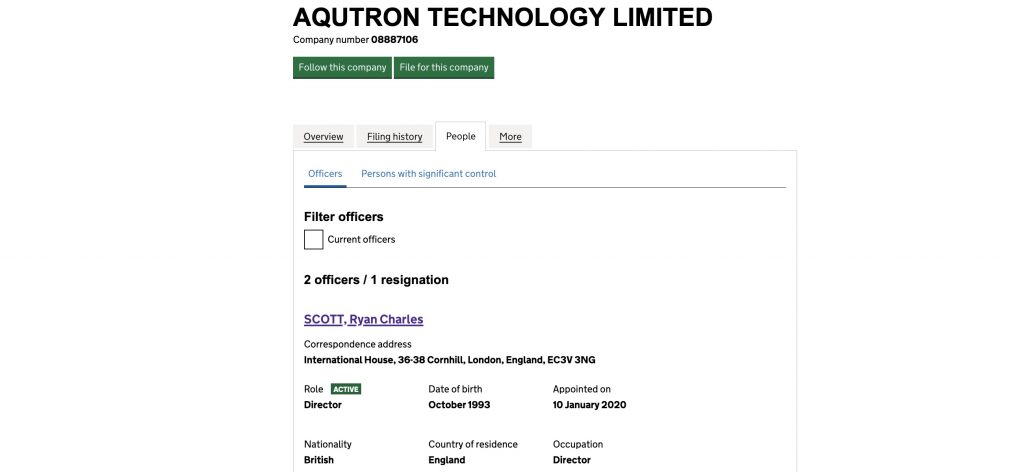Viewport: 1024px width, 472px height.
Task: Click the Follow this company button
Action: pyautogui.click(x=342, y=68)
